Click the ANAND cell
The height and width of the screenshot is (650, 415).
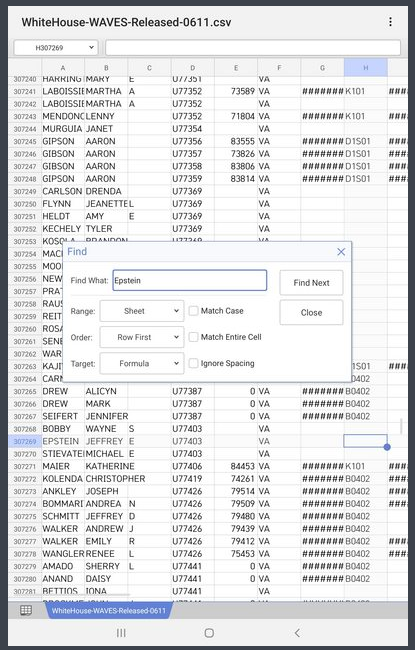tap(63, 579)
